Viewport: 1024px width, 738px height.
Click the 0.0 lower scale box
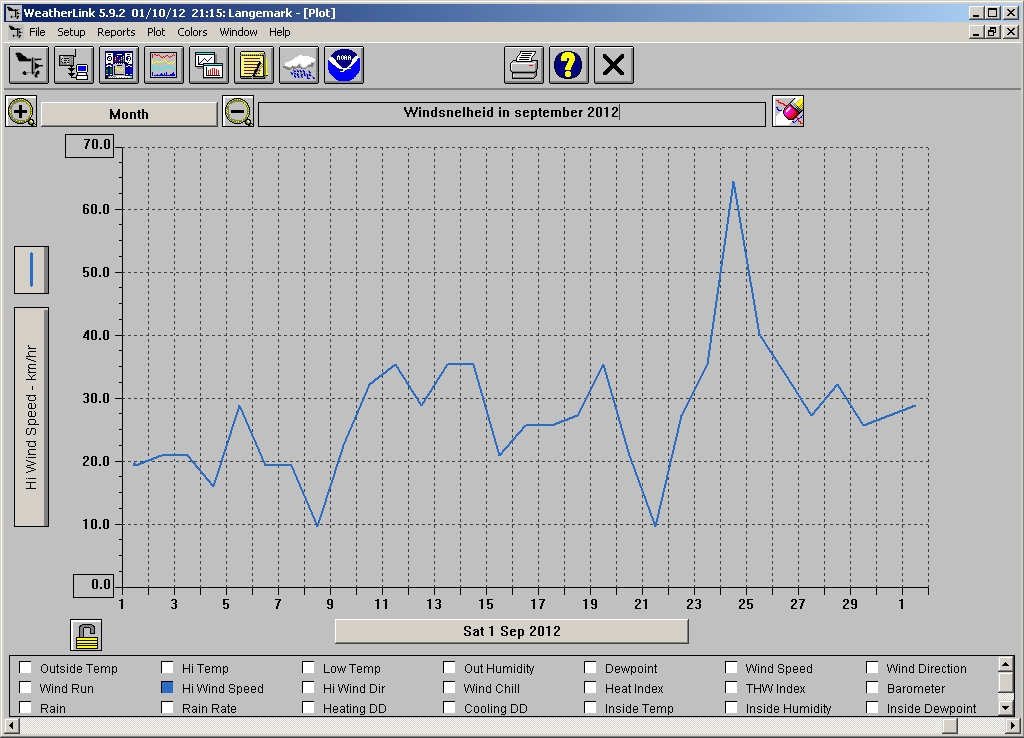[x=94, y=585]
